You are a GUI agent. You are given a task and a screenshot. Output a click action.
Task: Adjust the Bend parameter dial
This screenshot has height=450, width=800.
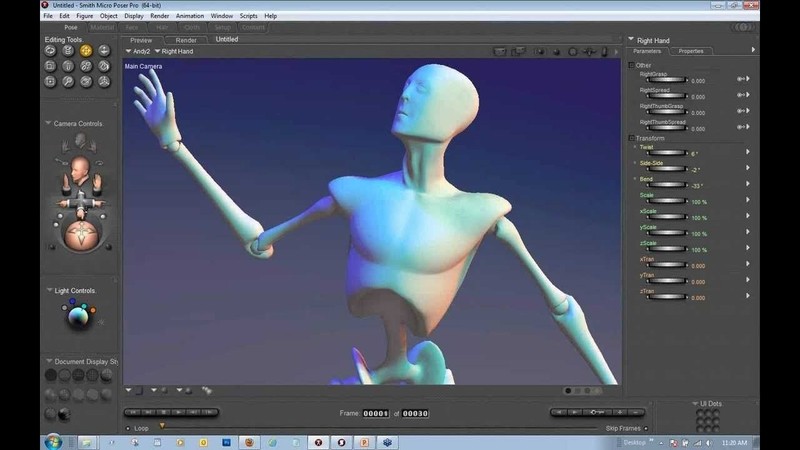[x=669, y=185]
